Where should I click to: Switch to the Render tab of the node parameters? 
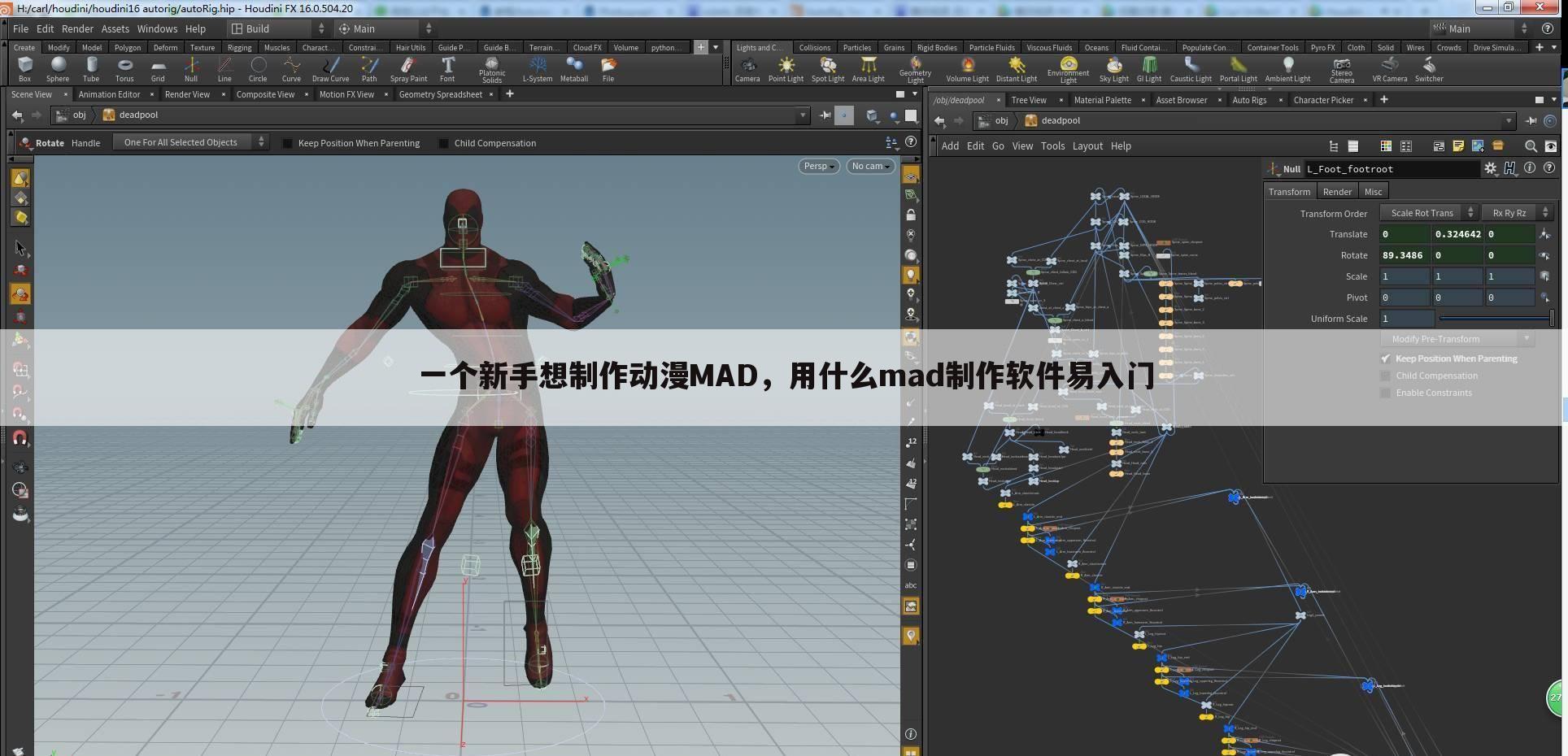[x=1336, y=191]
